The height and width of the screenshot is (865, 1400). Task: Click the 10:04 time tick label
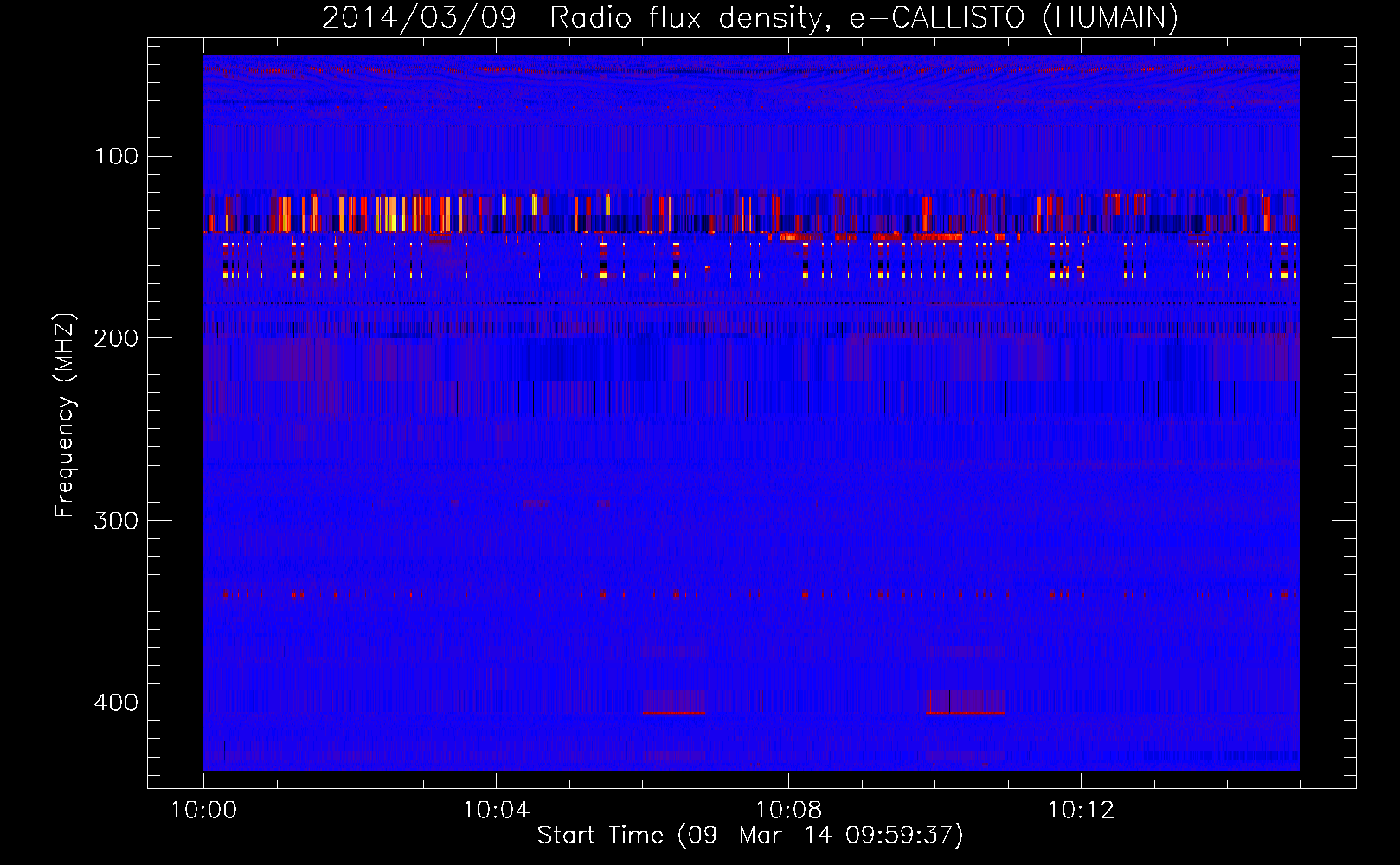click(496, 811)
